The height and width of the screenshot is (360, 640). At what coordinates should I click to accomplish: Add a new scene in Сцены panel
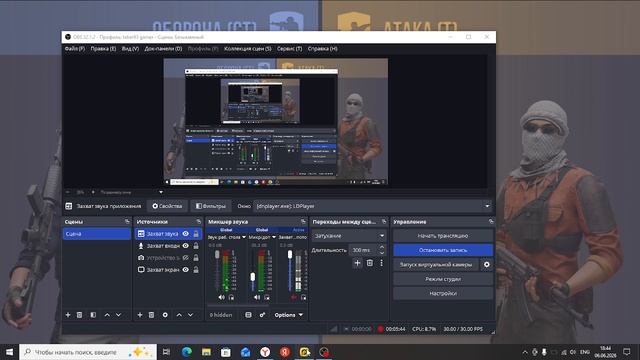tap(68, 315)
